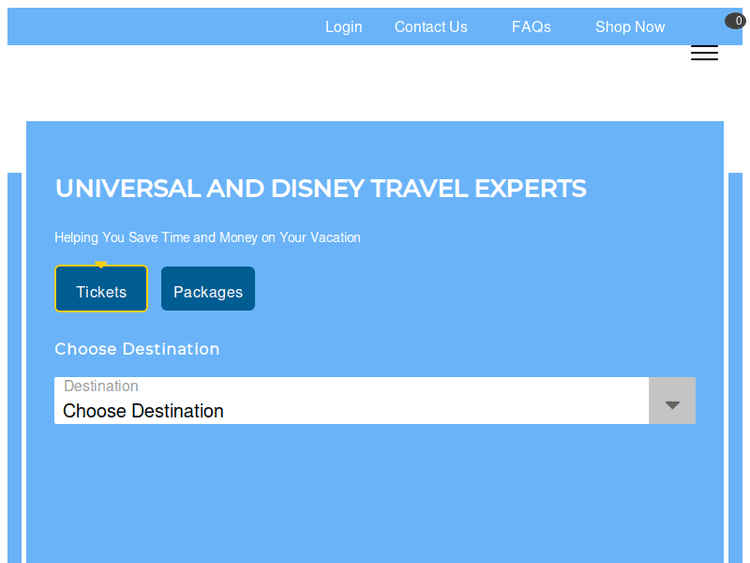The image size is (750, 563).
Task: Go to the FAQs page
Action: pyautogui.click(x=531, y=27)
